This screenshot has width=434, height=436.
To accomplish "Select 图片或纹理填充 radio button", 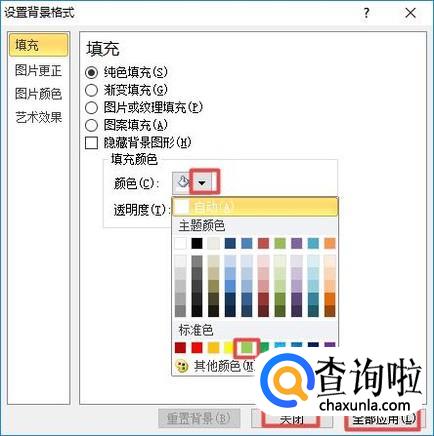I will [x=91, y=108].
